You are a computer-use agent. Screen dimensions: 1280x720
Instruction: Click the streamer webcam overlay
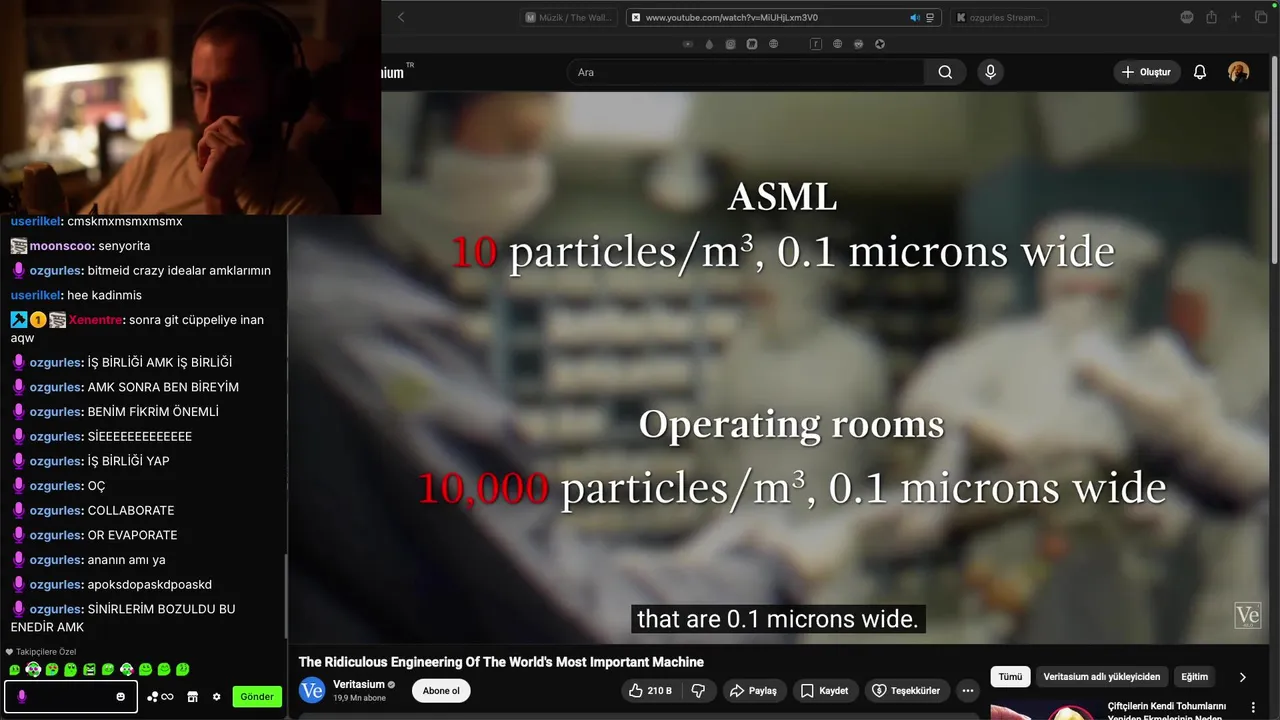pos(190,107)
